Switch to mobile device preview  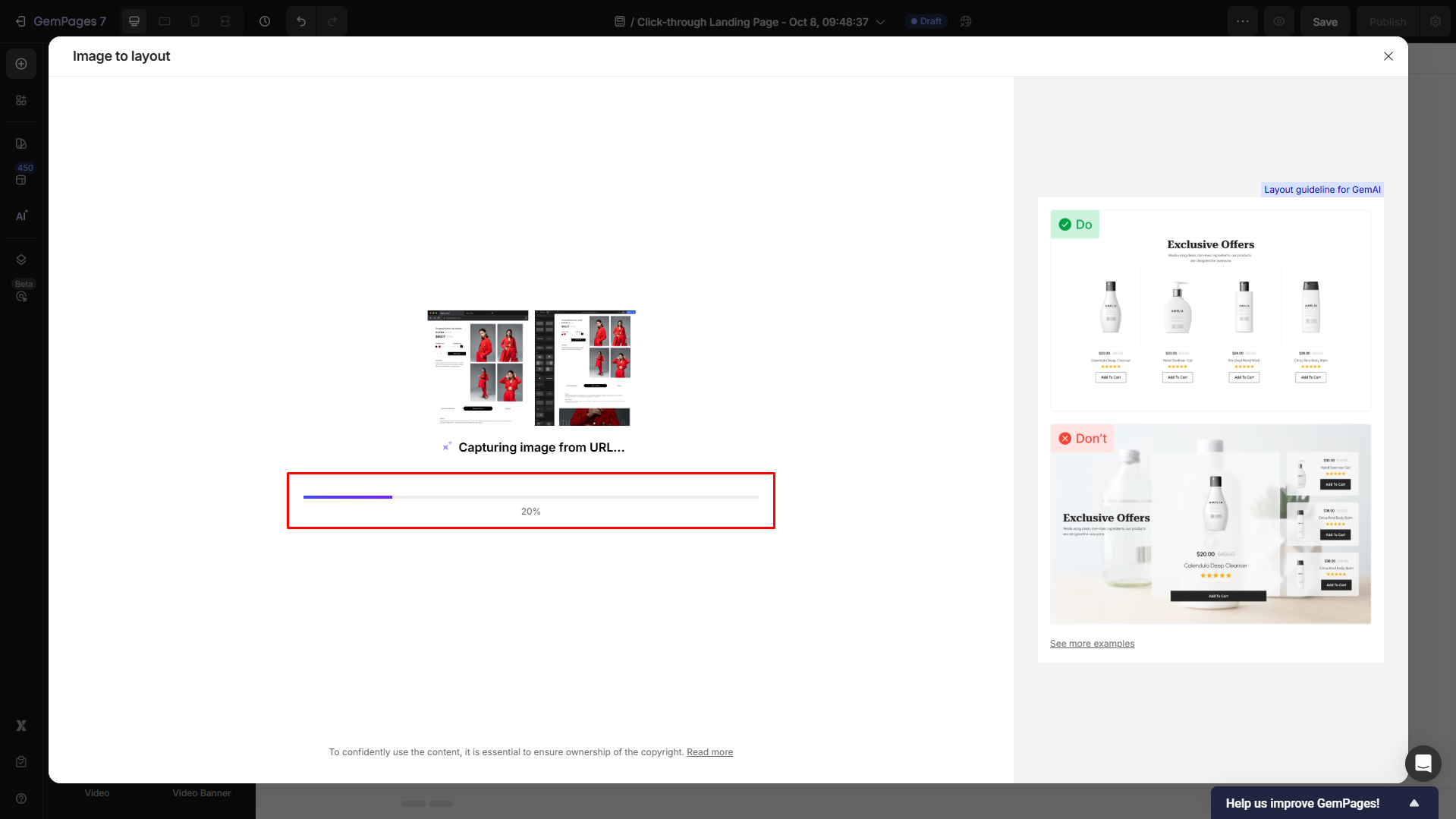coord(195,21)
